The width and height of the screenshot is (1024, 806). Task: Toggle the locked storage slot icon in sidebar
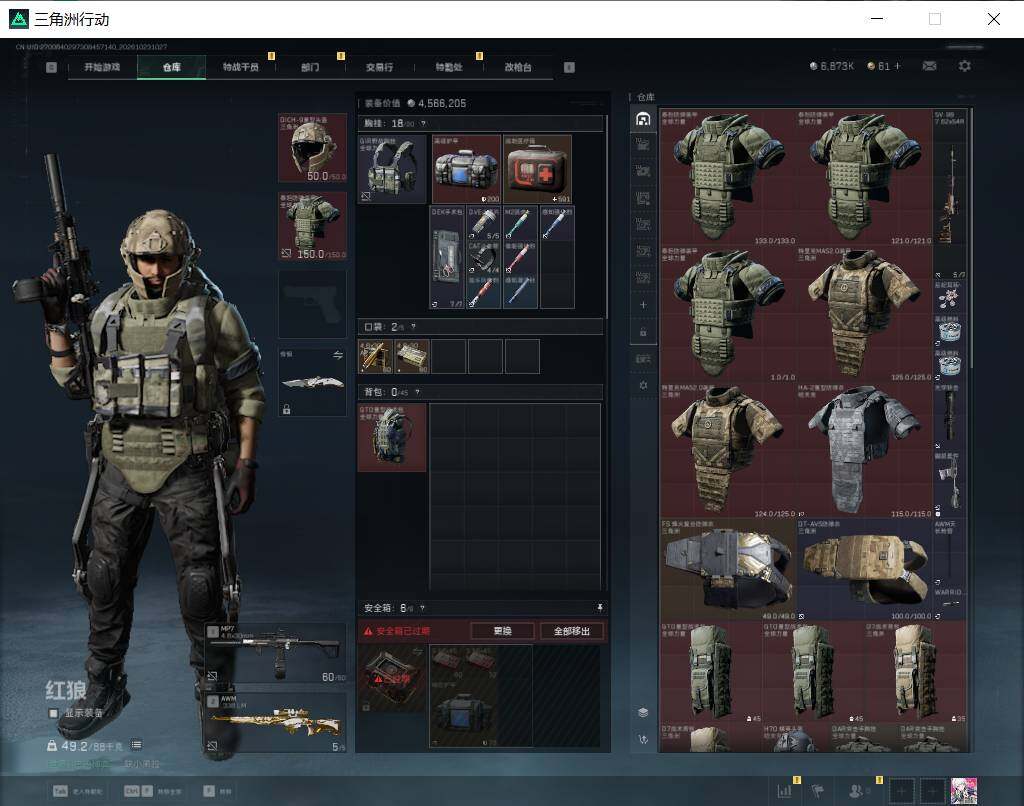[x=643, y=332]
